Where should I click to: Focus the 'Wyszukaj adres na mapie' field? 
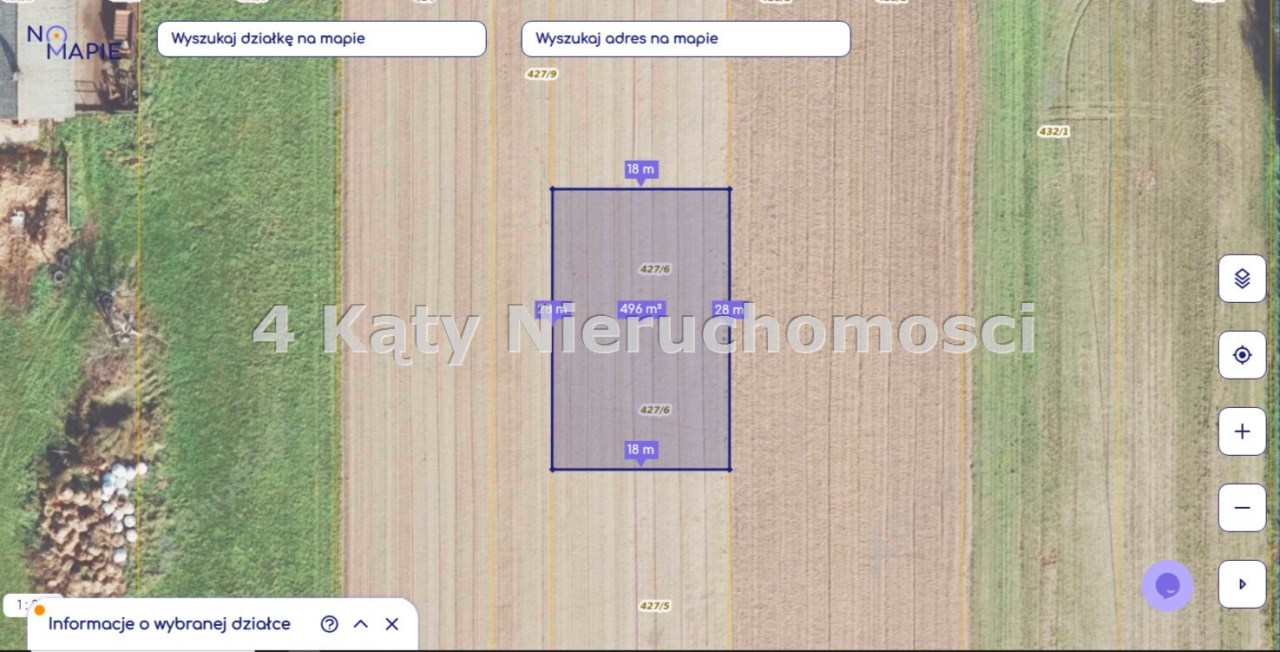pyautogui.click(x=685, y=39)
